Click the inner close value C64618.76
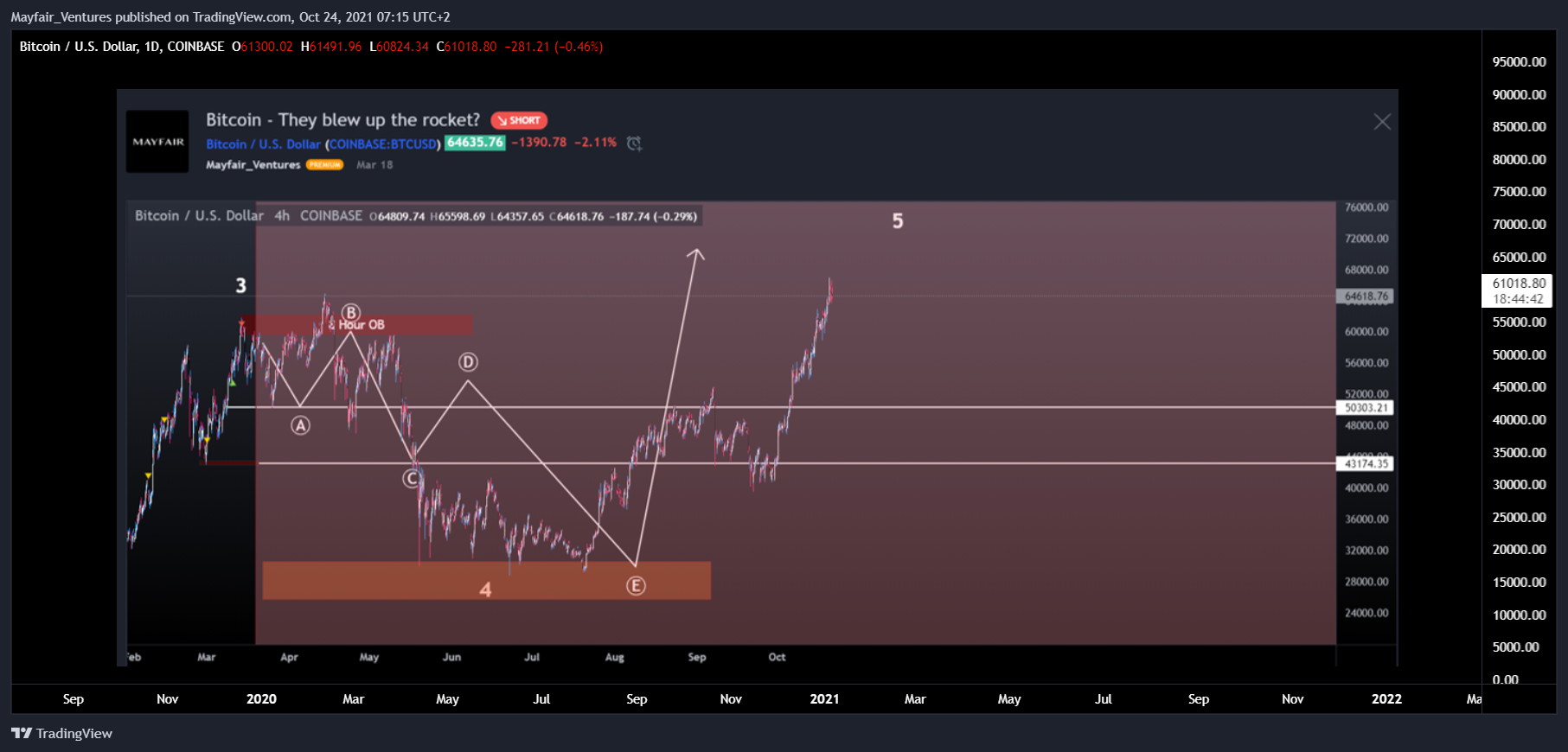Image resolution: width=1568 pixels, height=752 pixels. point(577,216)
